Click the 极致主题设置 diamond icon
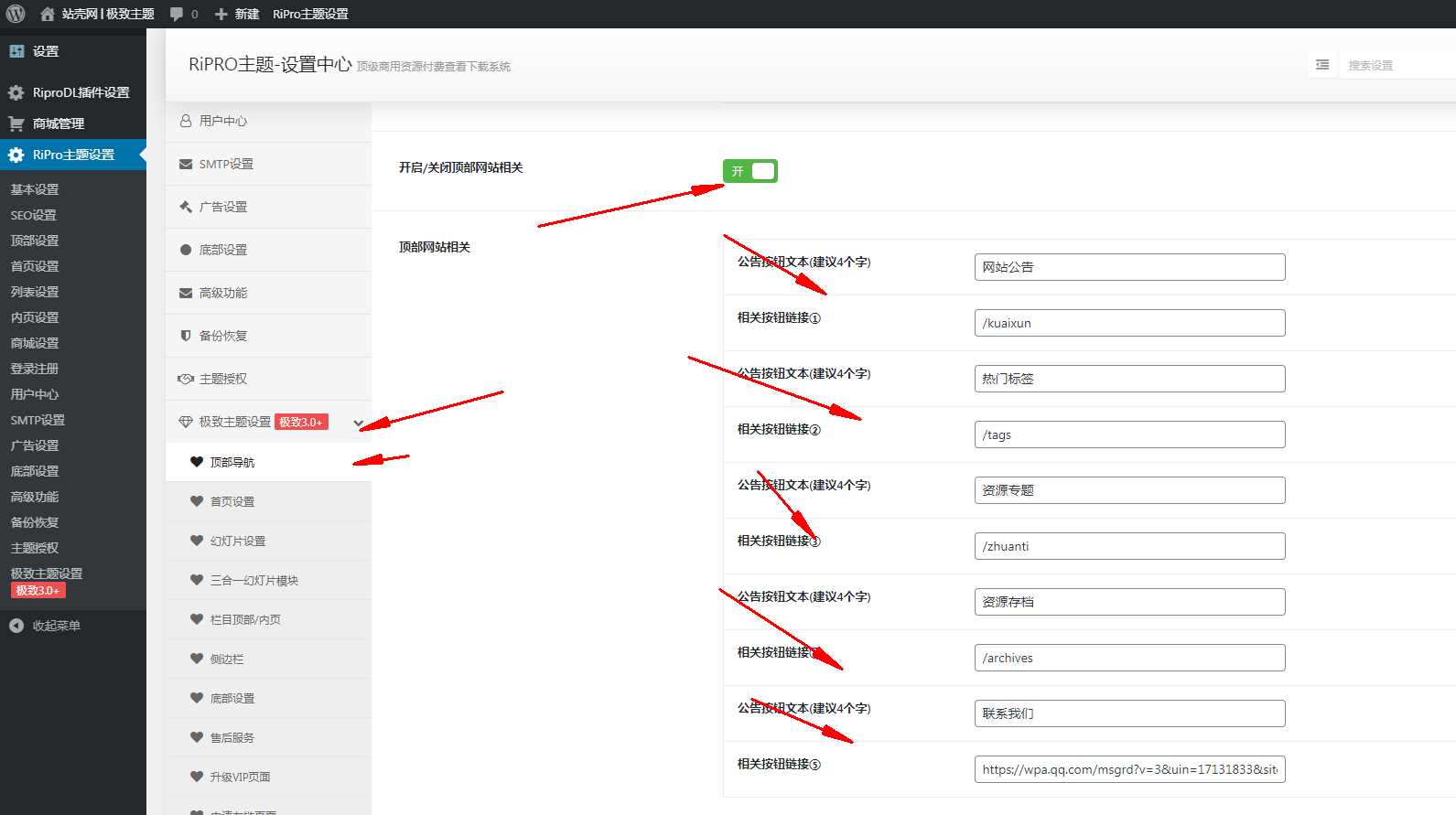 (186, 422)
